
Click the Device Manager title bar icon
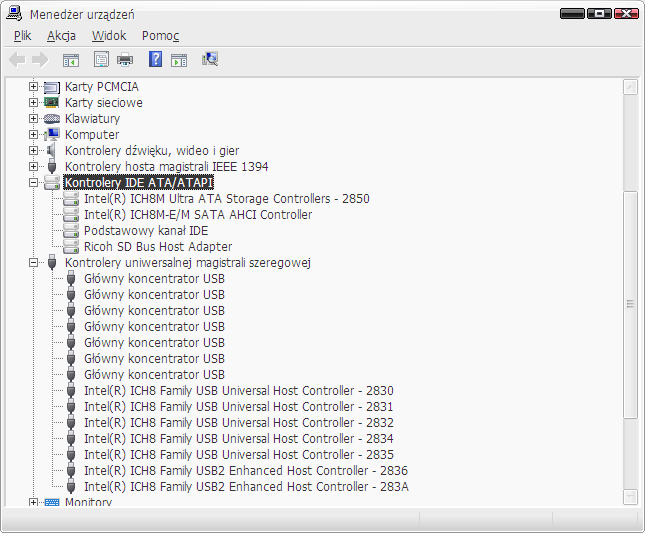pos(14,13)
